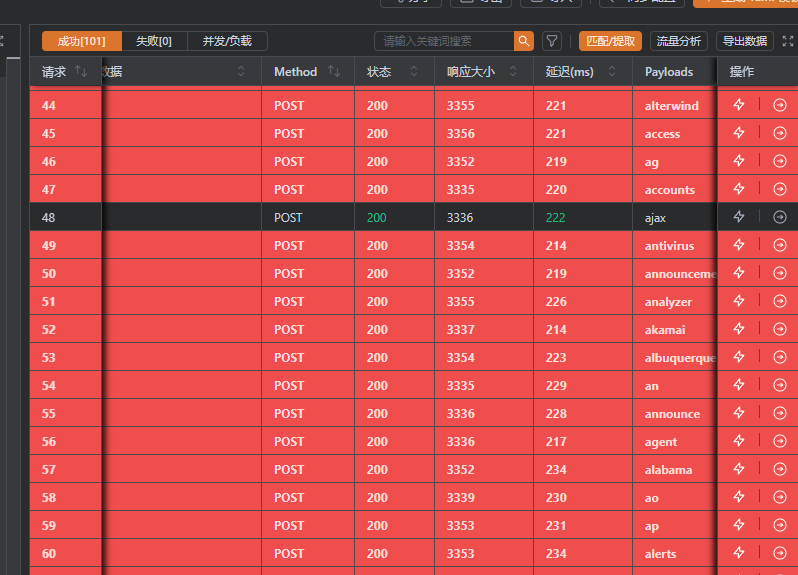The image size is (798, 575).
Task: Click the 流量分析 button
Action: coord(678,41)
